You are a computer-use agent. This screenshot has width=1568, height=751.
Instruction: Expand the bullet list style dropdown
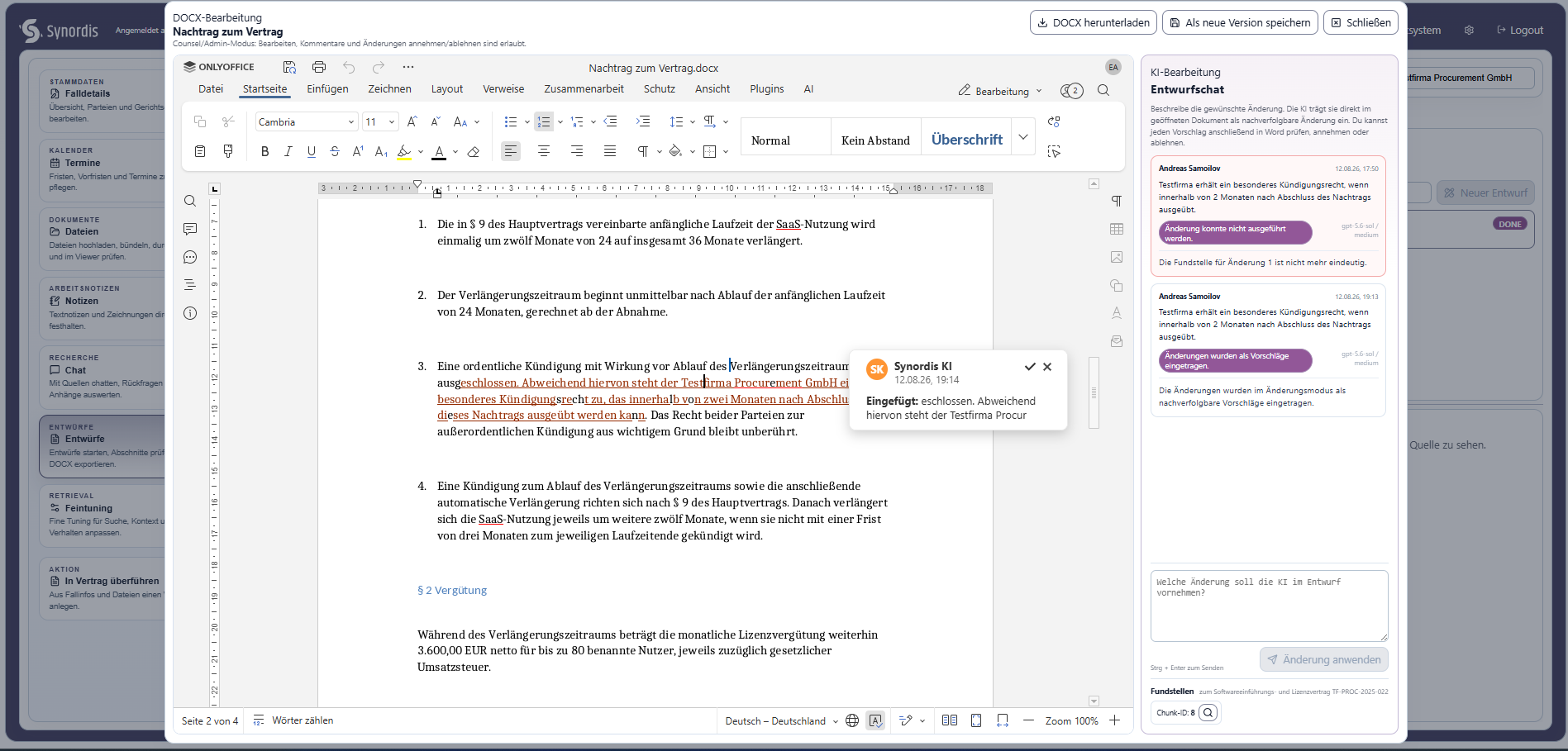[x=527, y=122]
